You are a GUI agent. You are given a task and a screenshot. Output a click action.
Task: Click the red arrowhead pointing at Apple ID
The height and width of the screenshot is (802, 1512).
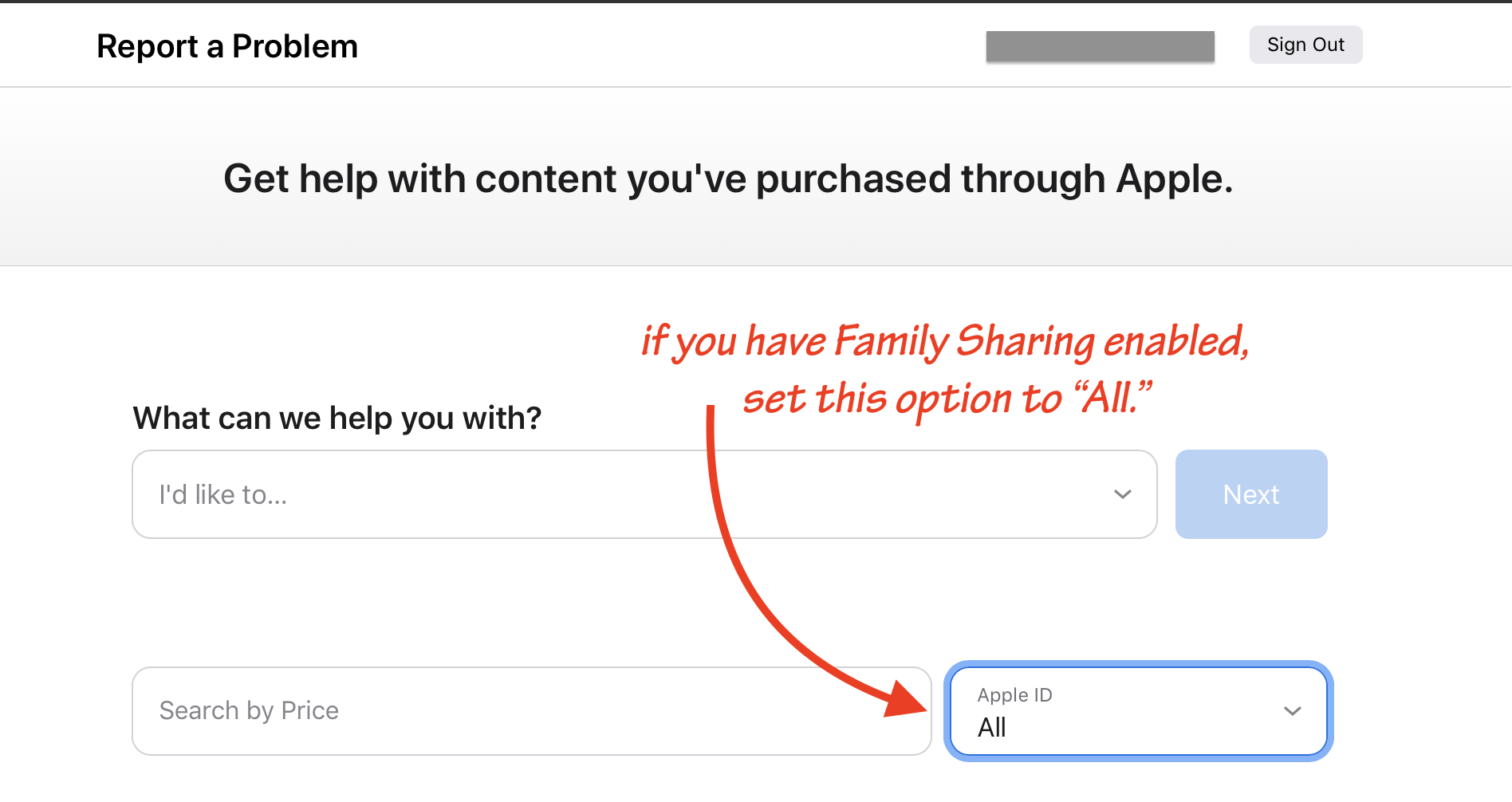click(x=908, y=700)
